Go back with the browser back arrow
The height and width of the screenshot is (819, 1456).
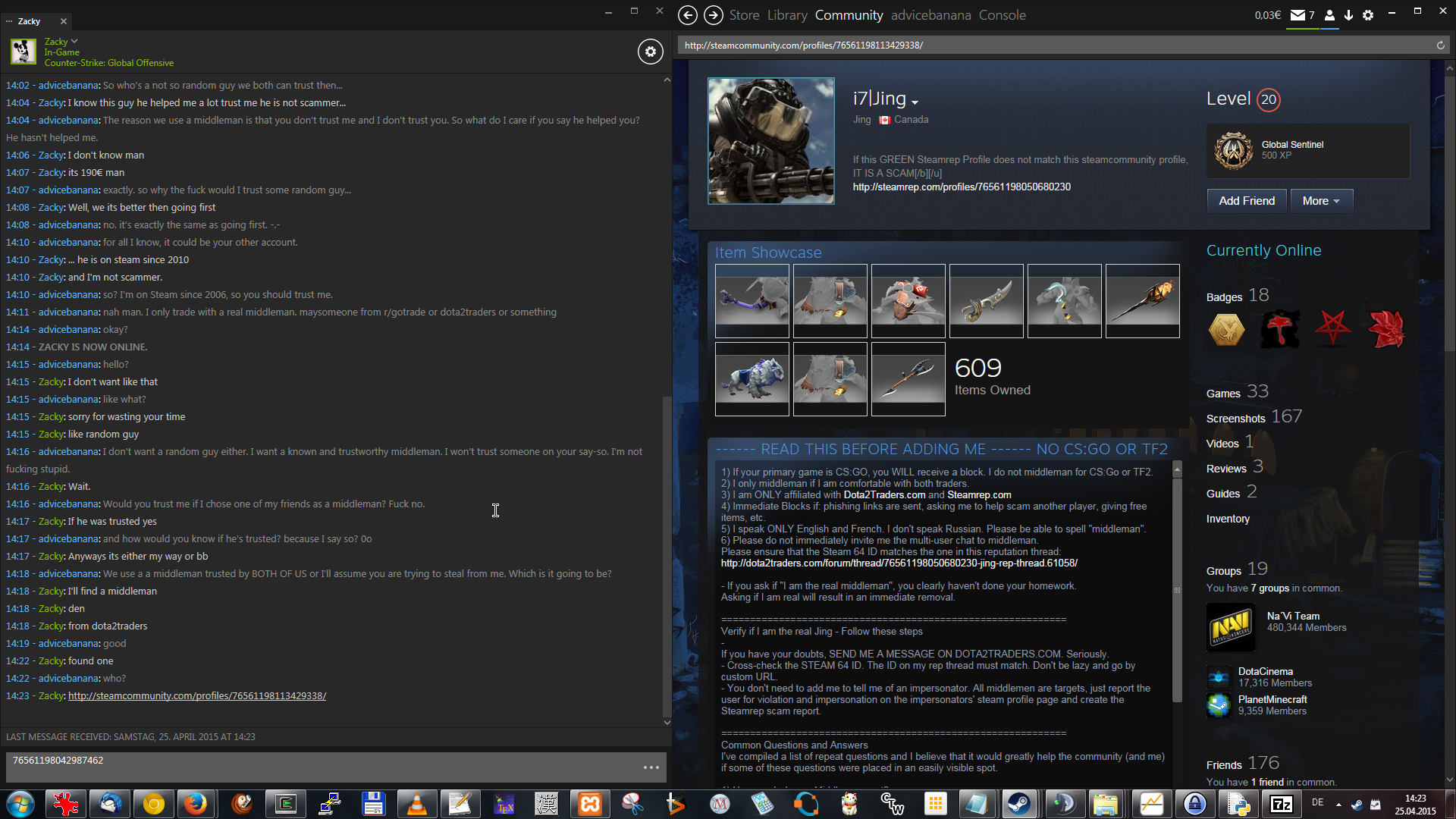(687, 15)
